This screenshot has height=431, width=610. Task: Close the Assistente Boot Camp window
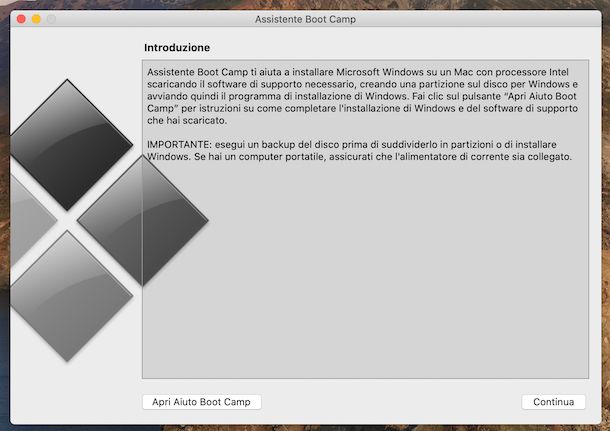(x=21, y=19)
